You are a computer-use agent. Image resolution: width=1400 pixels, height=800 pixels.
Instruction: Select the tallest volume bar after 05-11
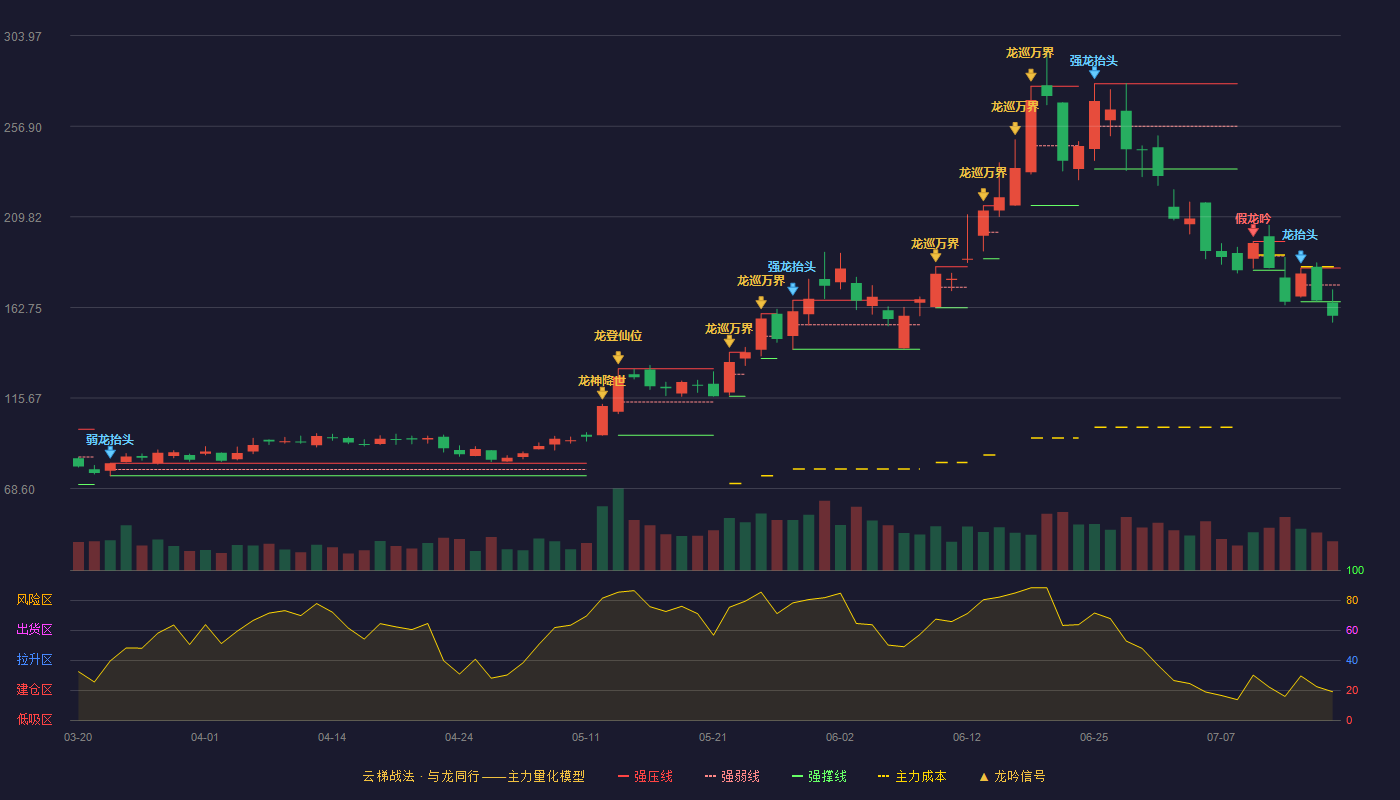click(618, 529)
